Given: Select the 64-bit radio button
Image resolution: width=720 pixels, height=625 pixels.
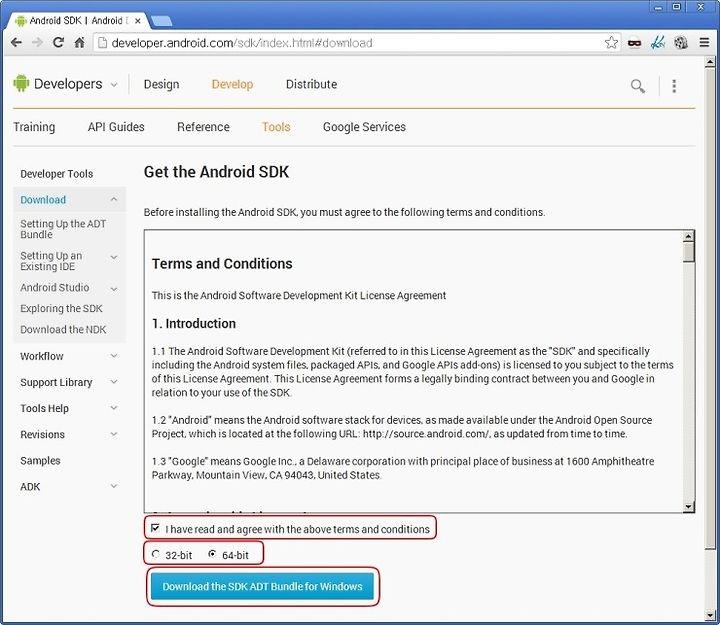Looking at the screenshot, I should [x=212, y=554].
